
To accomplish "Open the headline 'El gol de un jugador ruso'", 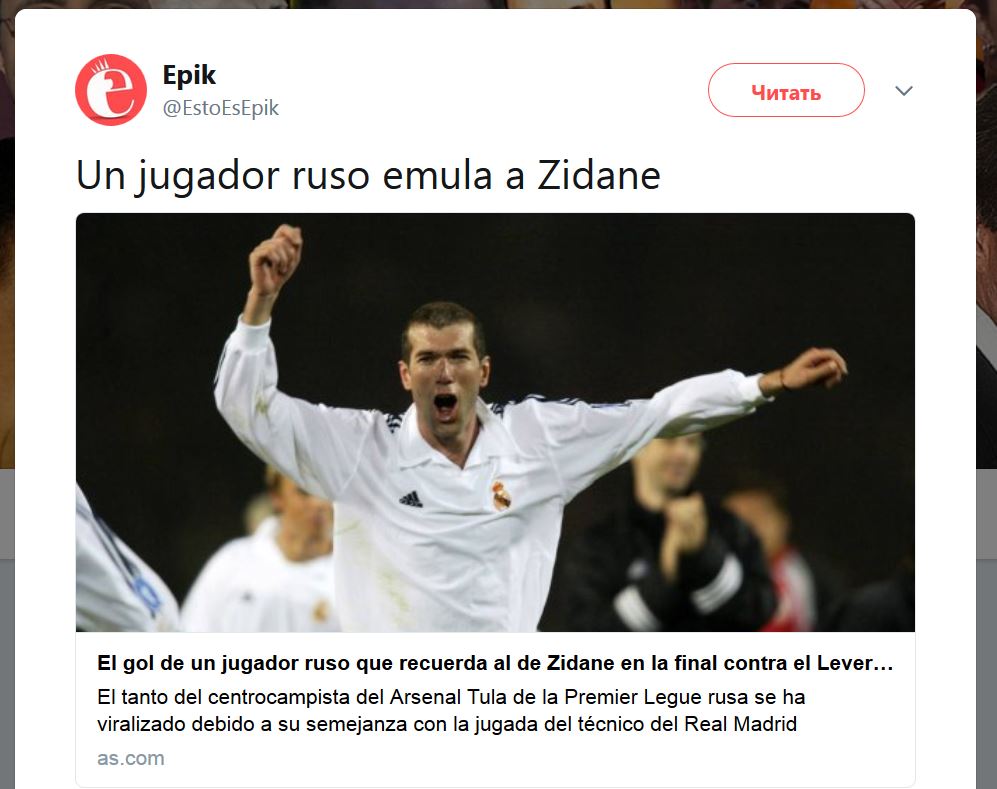I will pyautogui.click(x=495, y=663).
